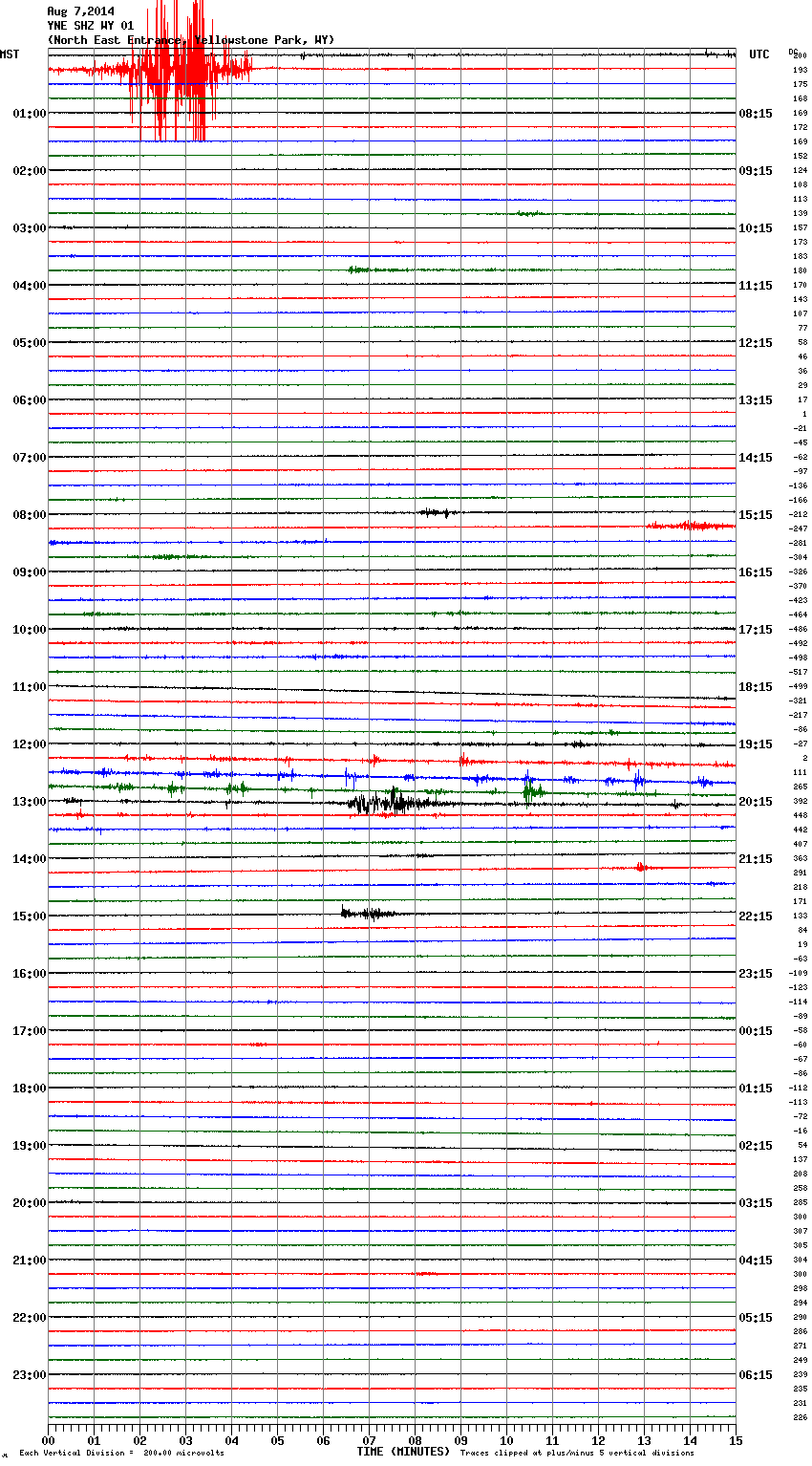Select the '17:00' MST row label
The height and width of the screenshot is (1466, 812).
[30, 1031]
